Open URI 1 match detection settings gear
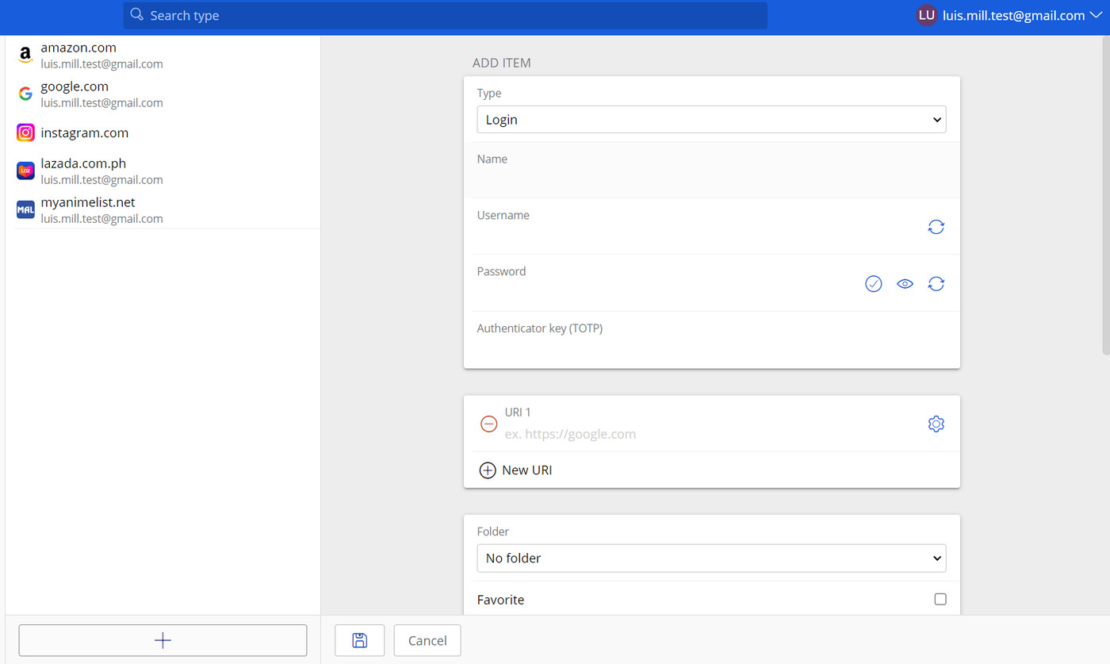1110x664 pixels. pos(936,423)
